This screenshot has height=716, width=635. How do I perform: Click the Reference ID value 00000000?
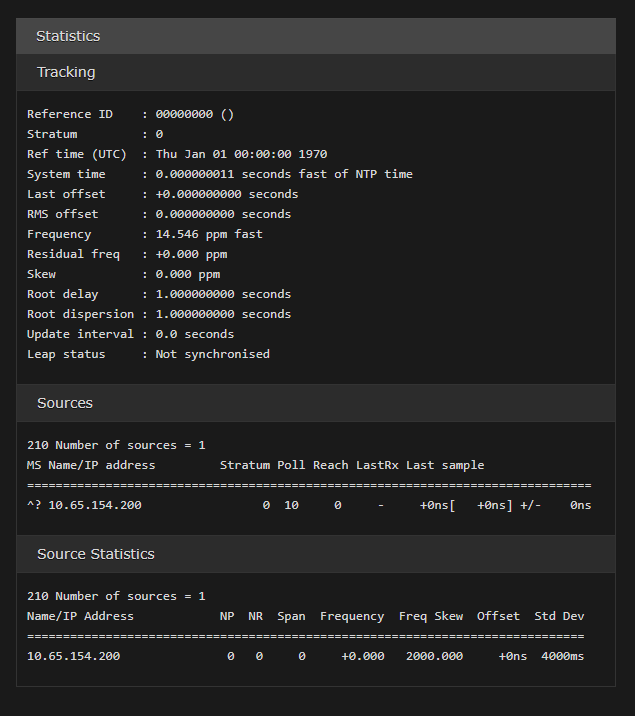point(184,114)
